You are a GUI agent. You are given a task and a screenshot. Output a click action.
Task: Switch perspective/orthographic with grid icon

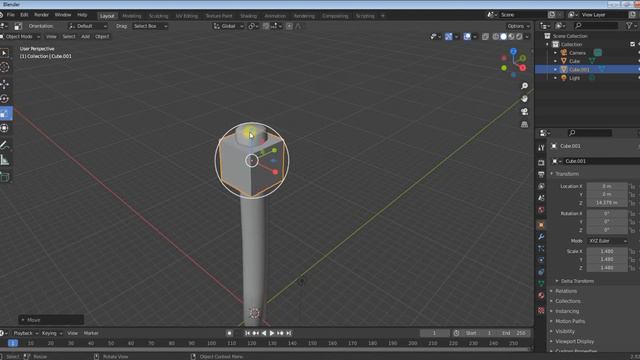pos(524,124)
